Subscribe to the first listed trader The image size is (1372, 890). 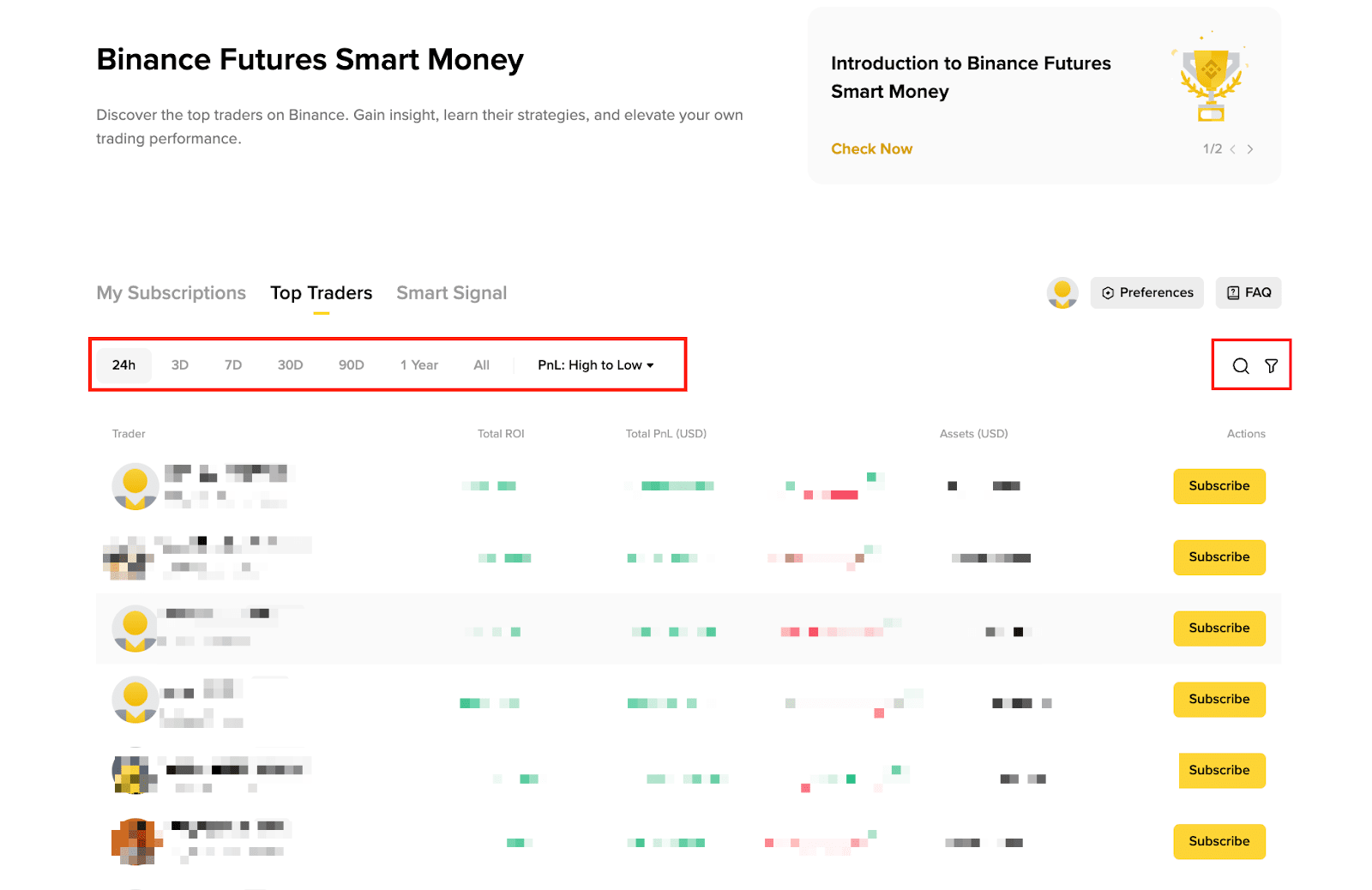click(1219, 486)
